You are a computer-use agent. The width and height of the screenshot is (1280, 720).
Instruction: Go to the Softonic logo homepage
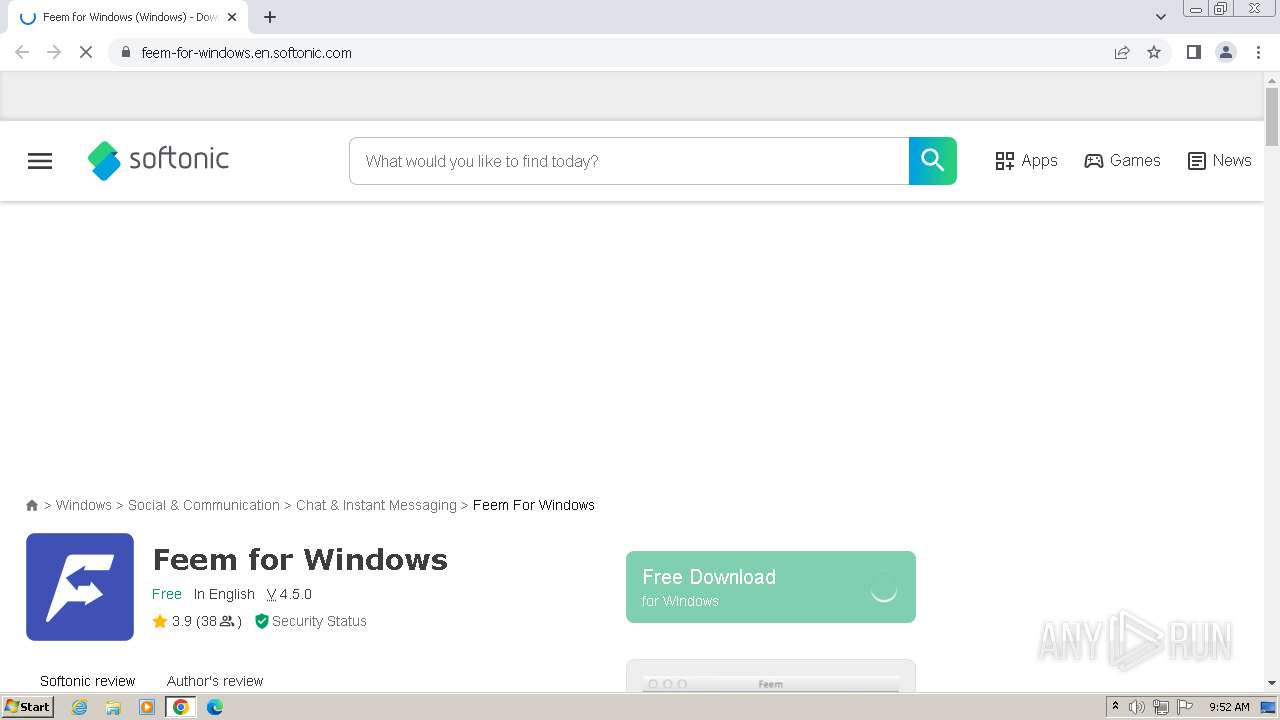point(158,160)
